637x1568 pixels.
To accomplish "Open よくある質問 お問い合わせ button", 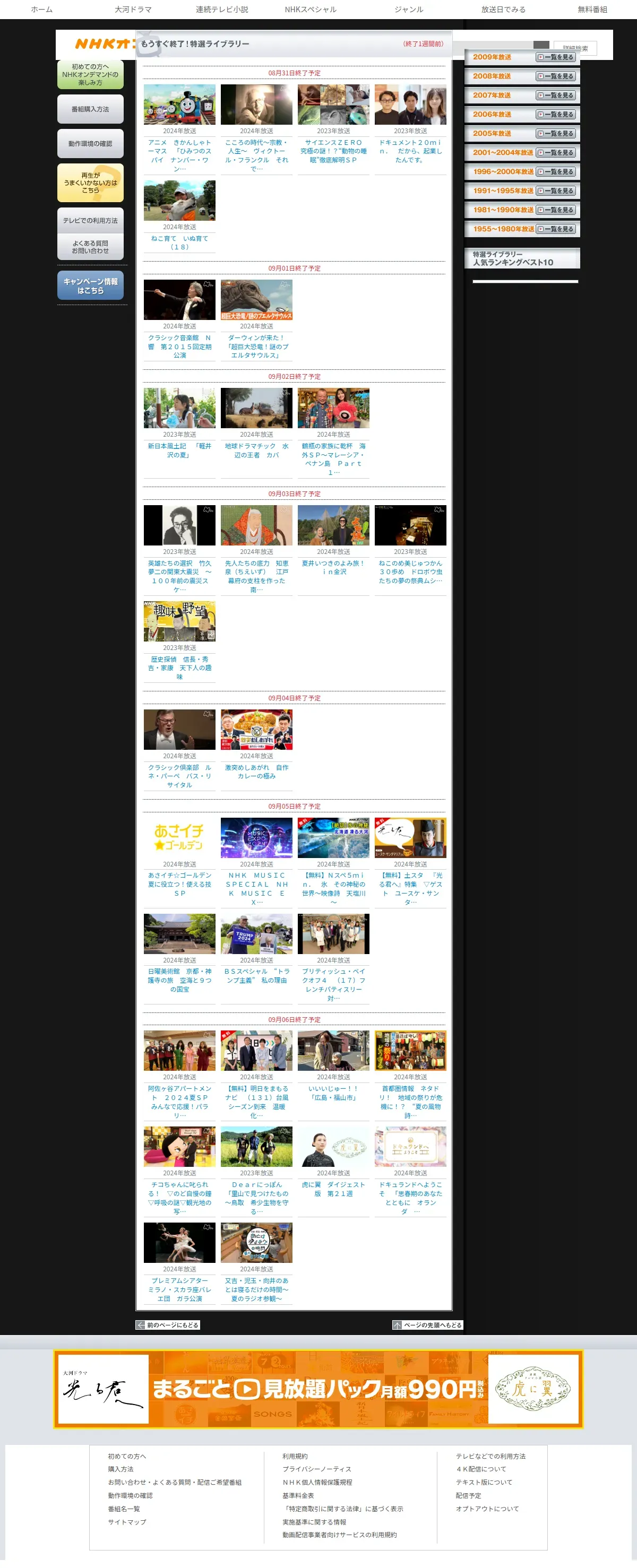I will coord(90,247).
